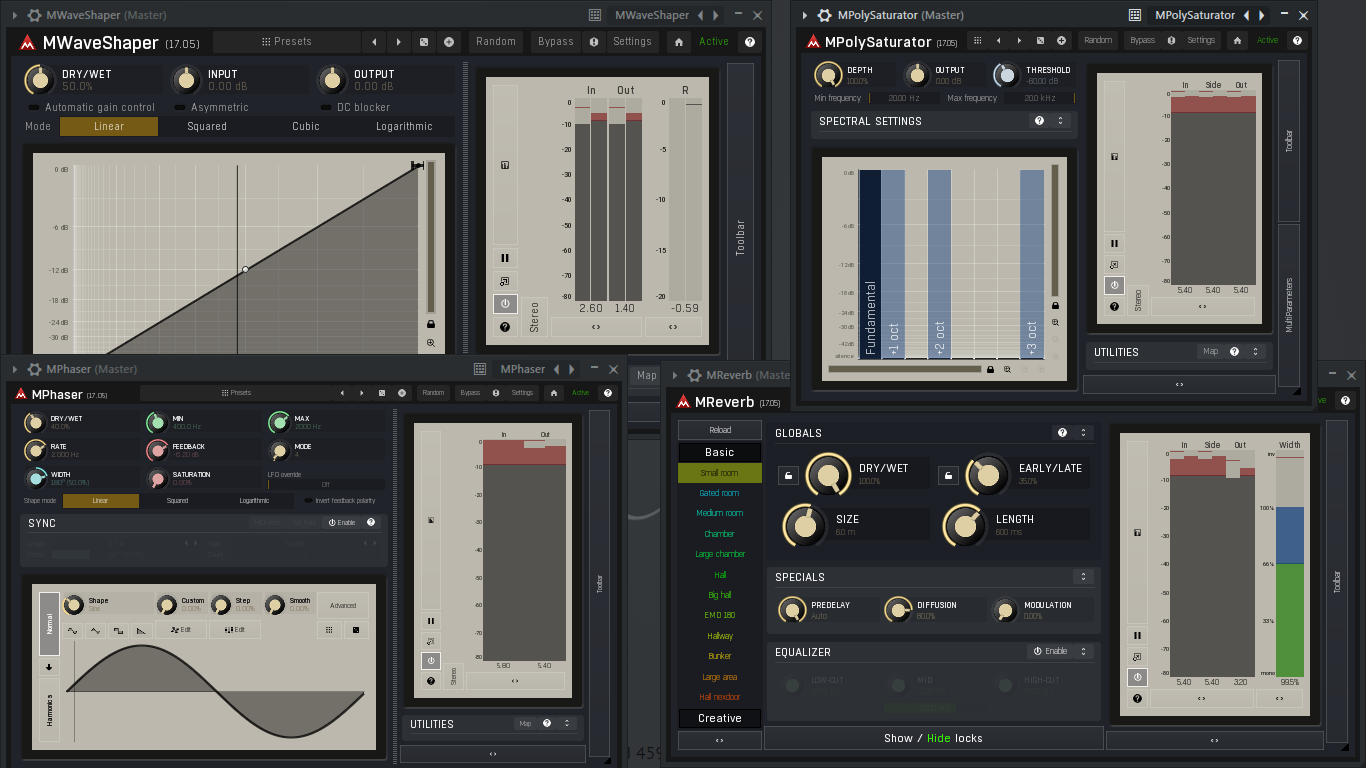Adjust the MReverb SIZE knob
The image size is (1366, 768).
804,525
